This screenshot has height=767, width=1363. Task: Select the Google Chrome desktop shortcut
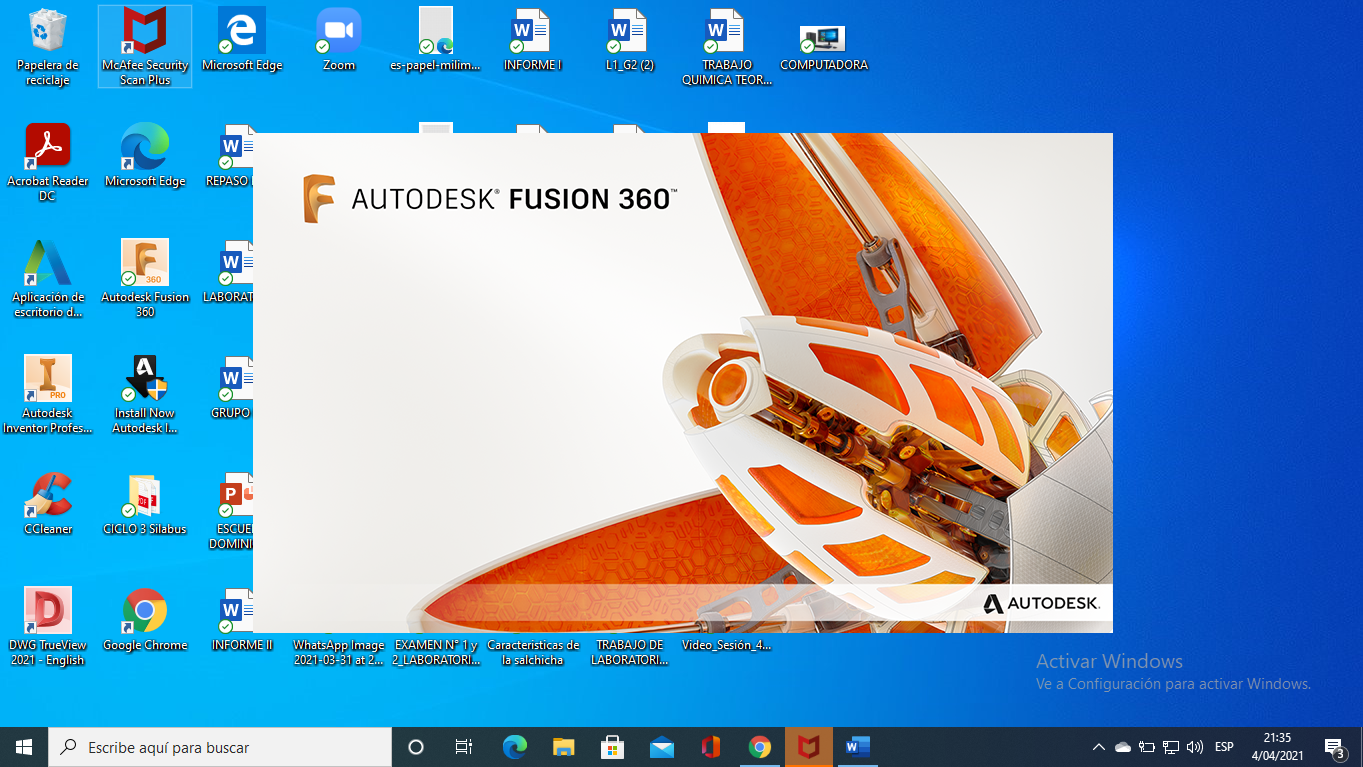pyautogui.click(x=145, y=620)
